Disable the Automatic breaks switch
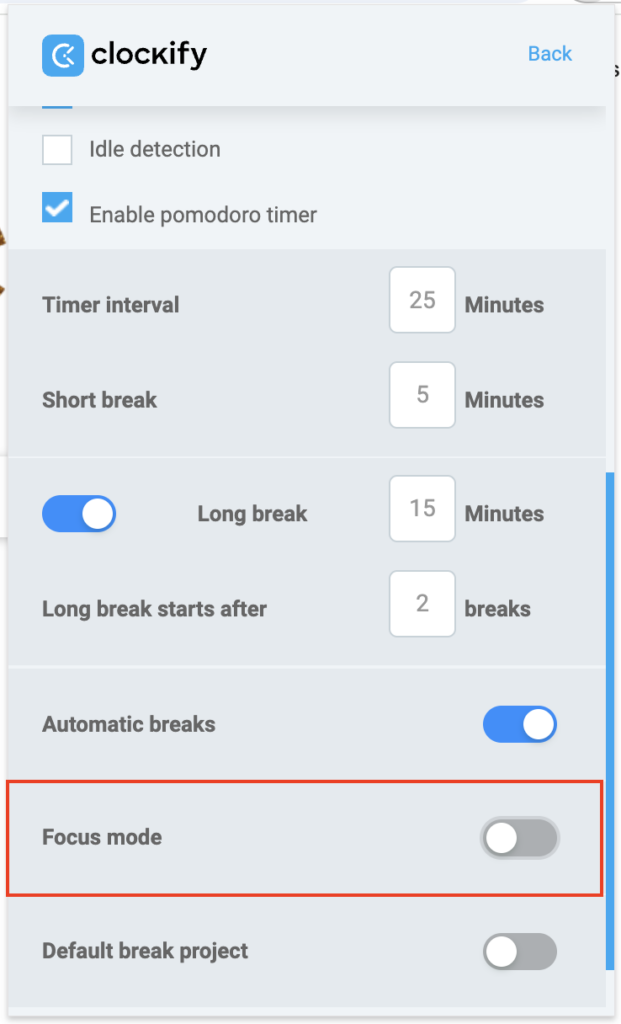621x1024 pixels. [519, 724]
